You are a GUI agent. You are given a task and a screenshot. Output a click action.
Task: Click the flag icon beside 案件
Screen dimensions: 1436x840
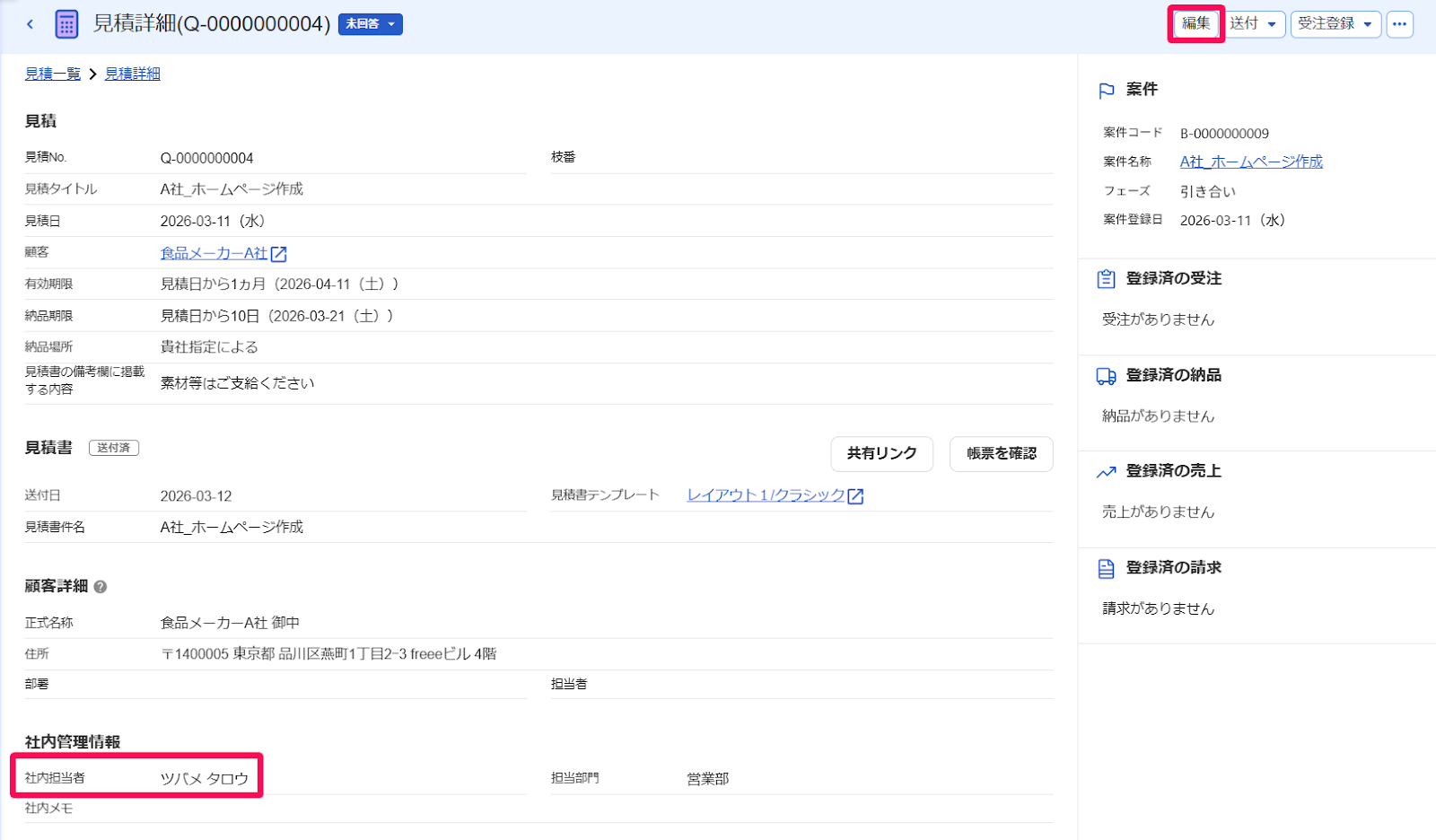click(1107, 90)
